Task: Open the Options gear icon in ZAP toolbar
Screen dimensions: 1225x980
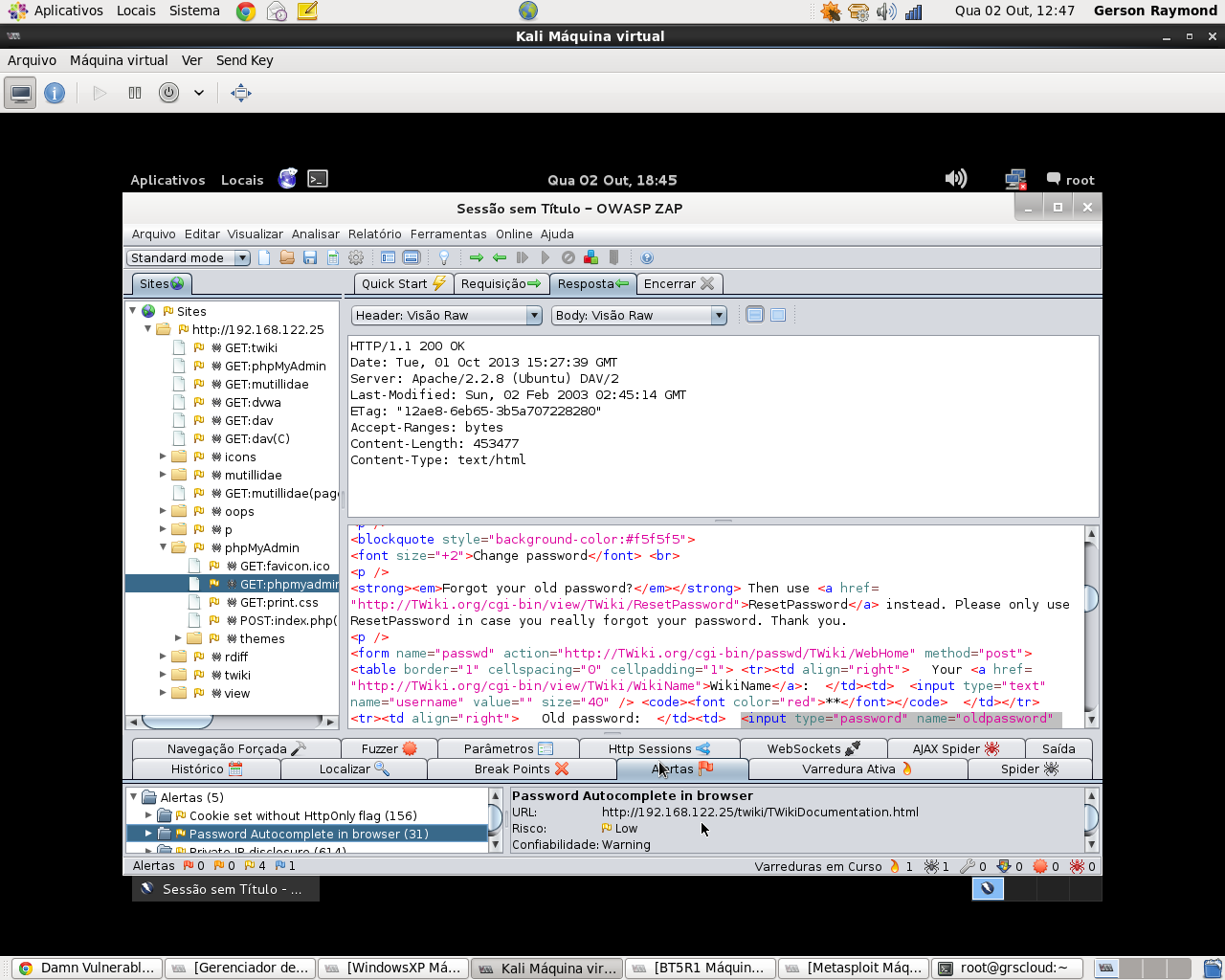Action: click(x=356, y=257)
